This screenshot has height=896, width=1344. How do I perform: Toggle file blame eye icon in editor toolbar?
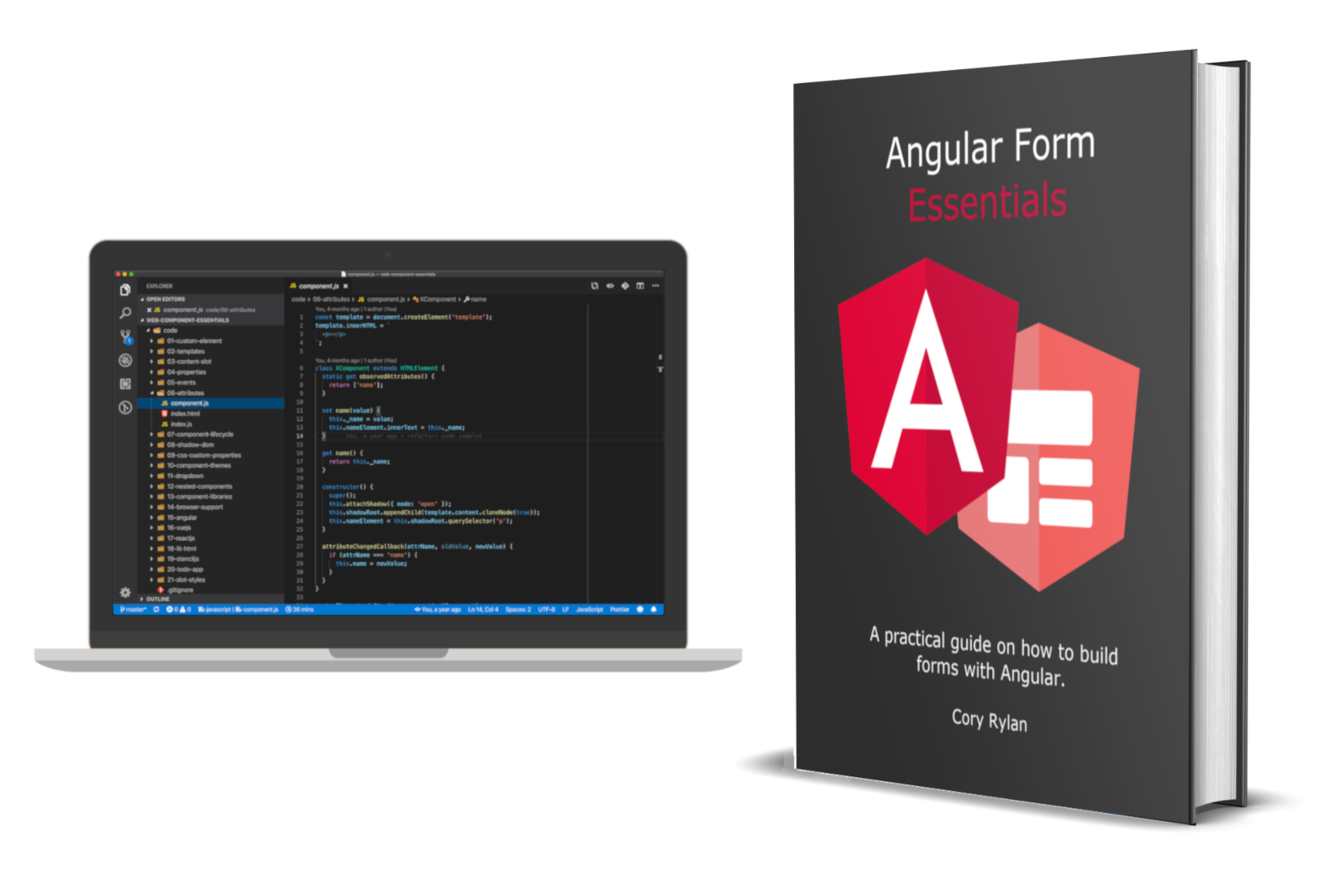click(609, 286)
